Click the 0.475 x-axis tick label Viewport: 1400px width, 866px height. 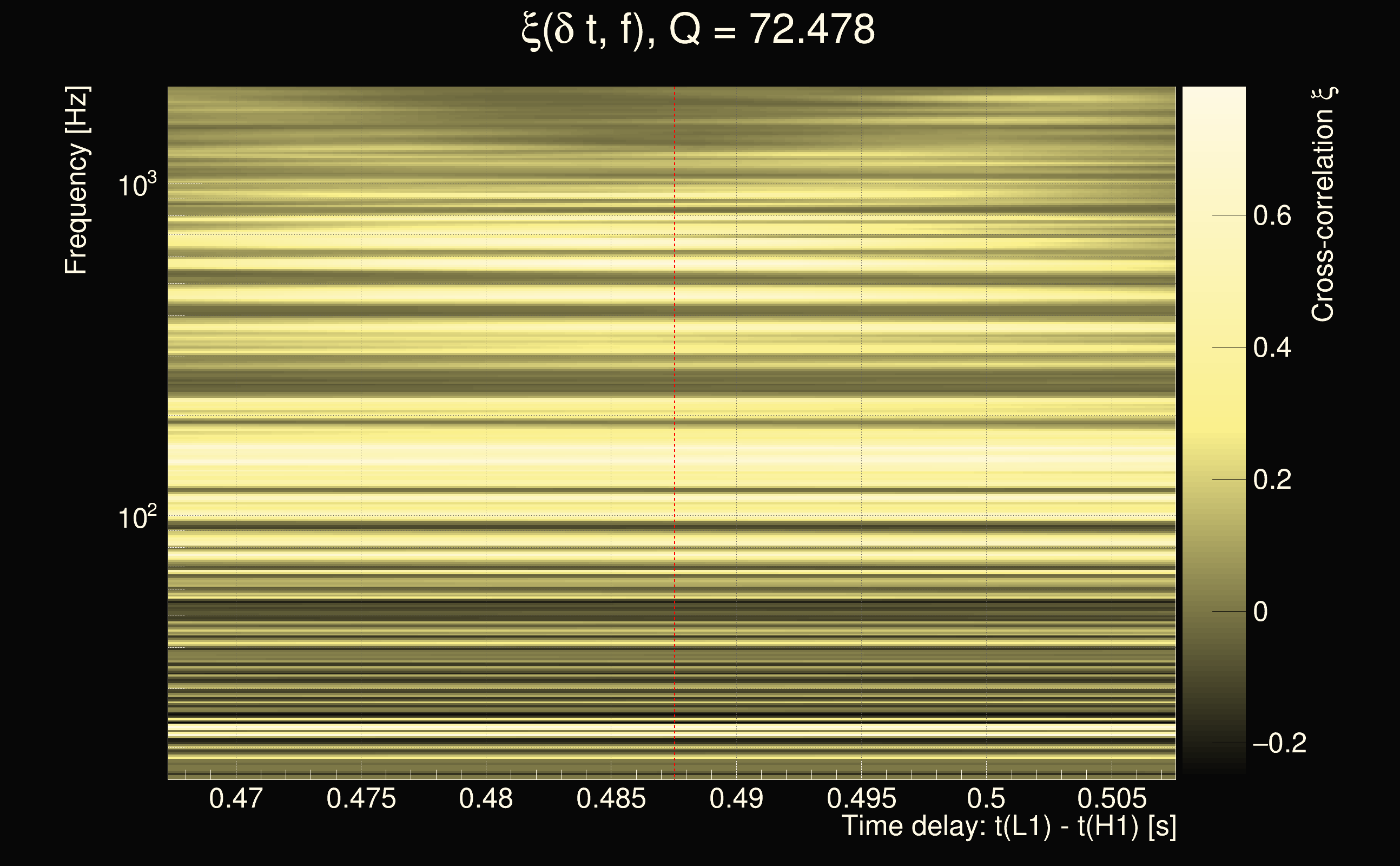tap(361, 798)
